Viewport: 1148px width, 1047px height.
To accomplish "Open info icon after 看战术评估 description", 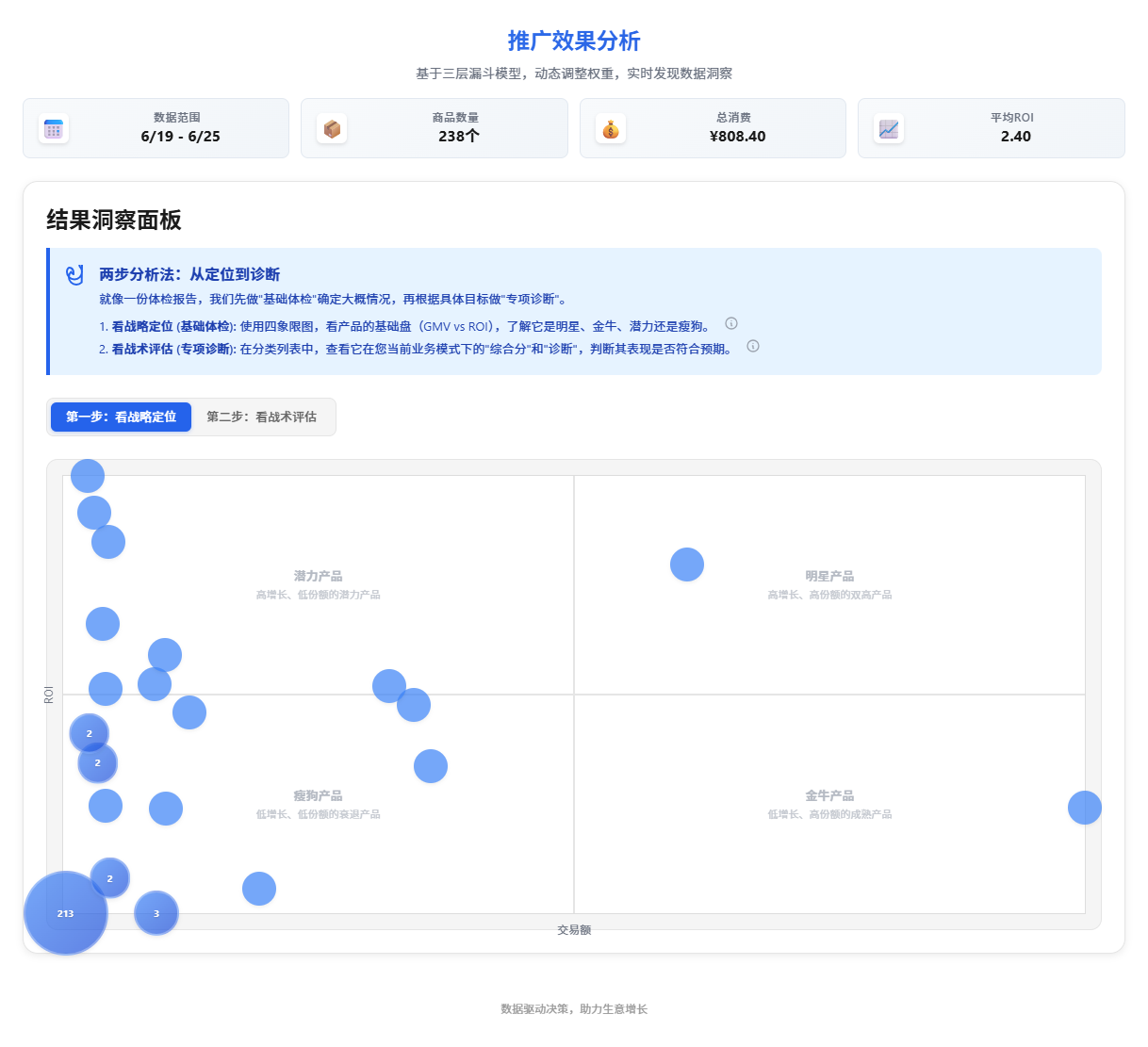I will coord(753,347).
